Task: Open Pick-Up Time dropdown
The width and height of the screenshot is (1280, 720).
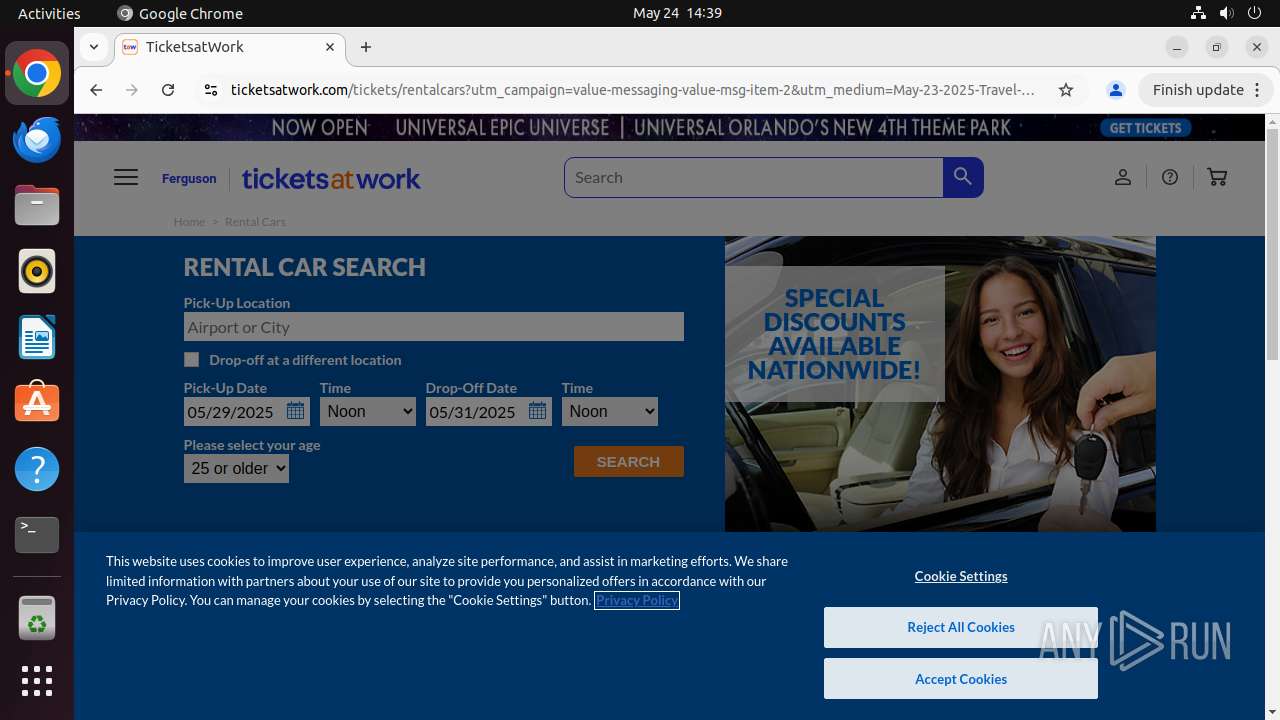Action: point(368,411)
